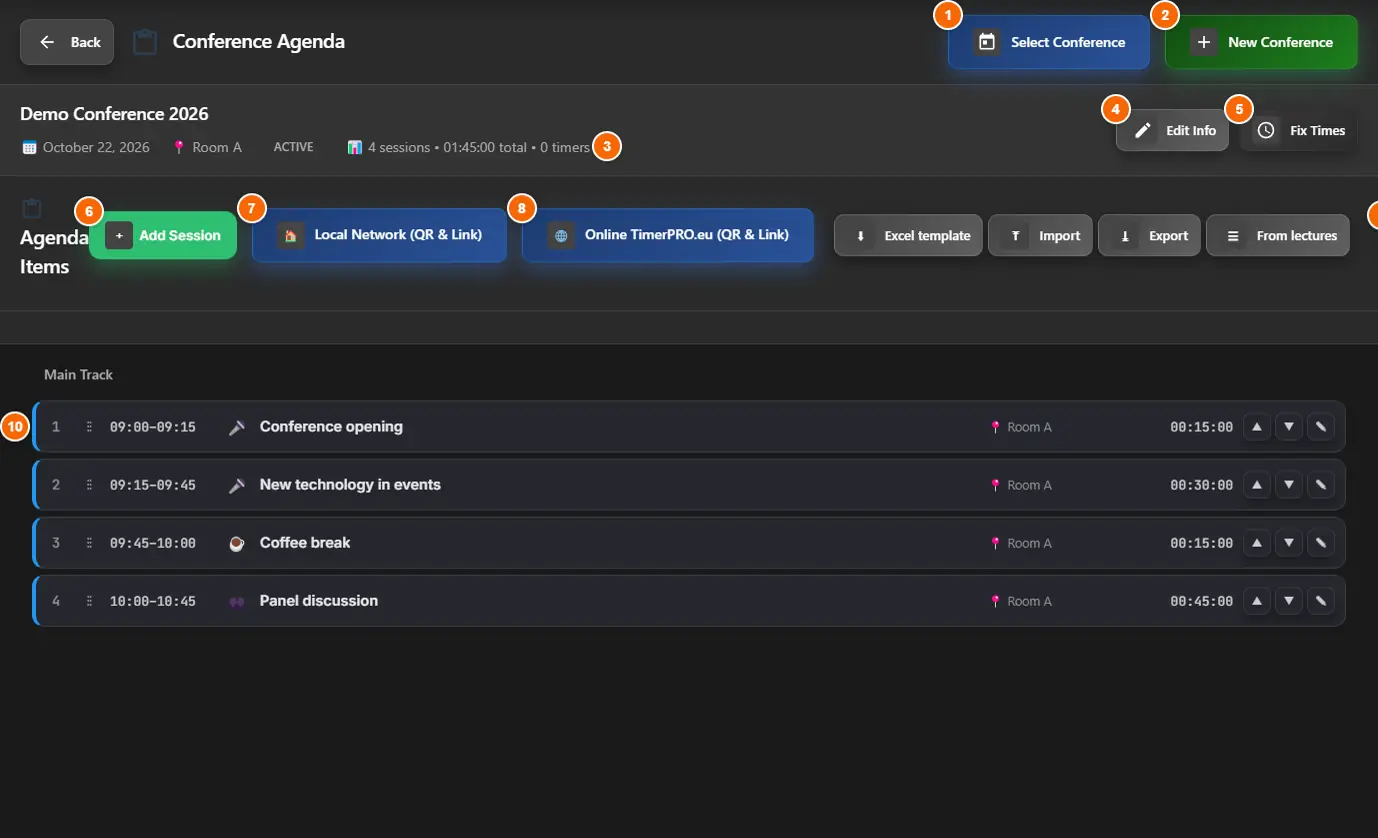Open Online TimerPRO.eu QR & Link
This screenshot has width=1378, height=838.
[668, 235]
